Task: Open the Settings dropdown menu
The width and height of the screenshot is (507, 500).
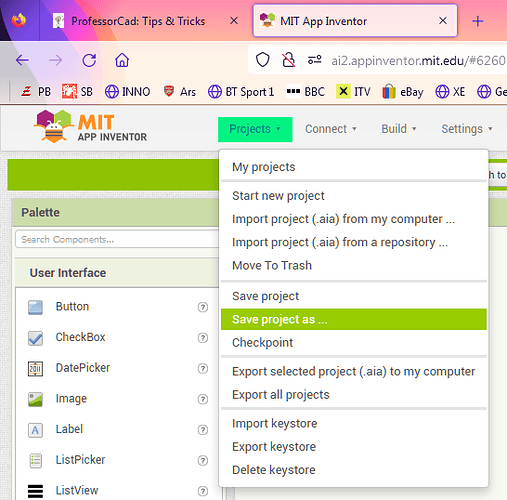Action: 467,129
